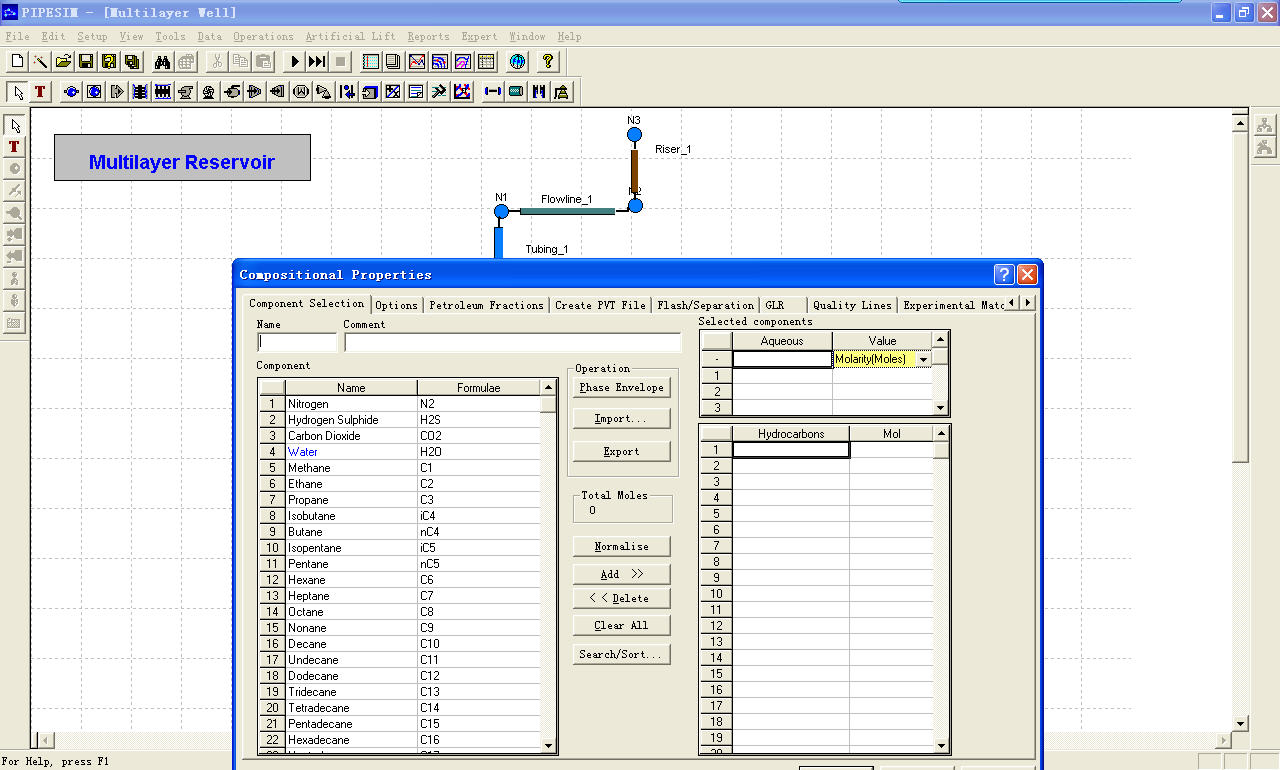Run the model with the play icon
Viewport: 1280px width, 770px height.
(295, 62)
